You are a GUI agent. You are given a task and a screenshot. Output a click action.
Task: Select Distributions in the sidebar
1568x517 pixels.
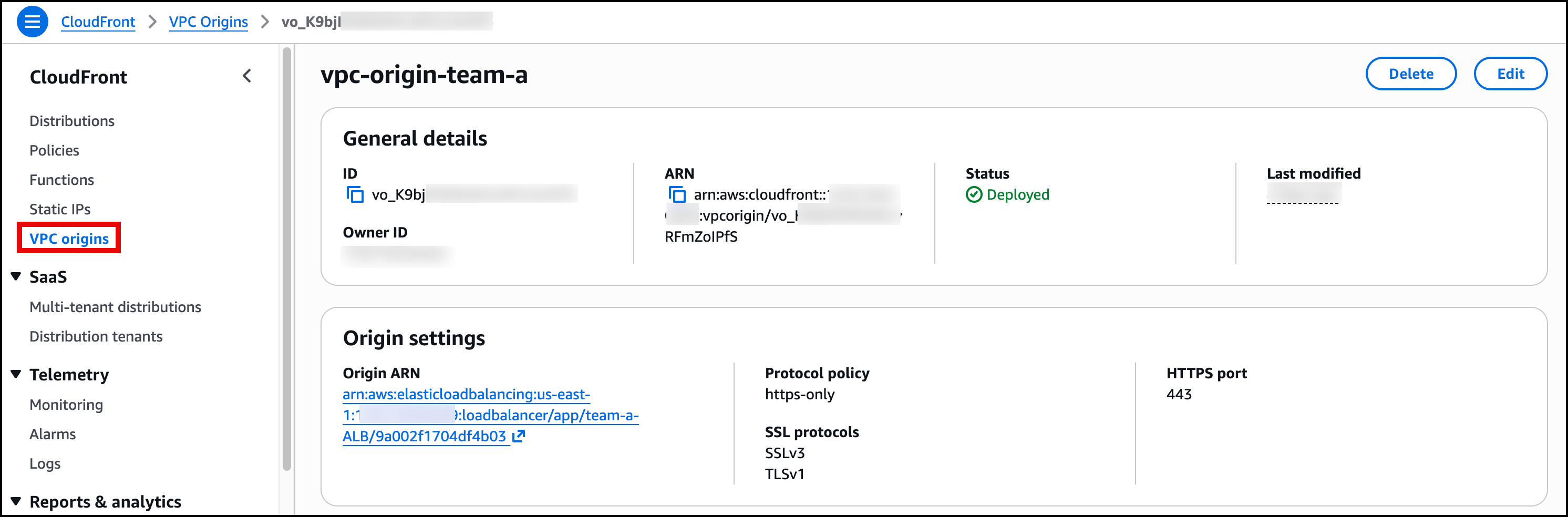pyautogui.click(x=71, y=120)
